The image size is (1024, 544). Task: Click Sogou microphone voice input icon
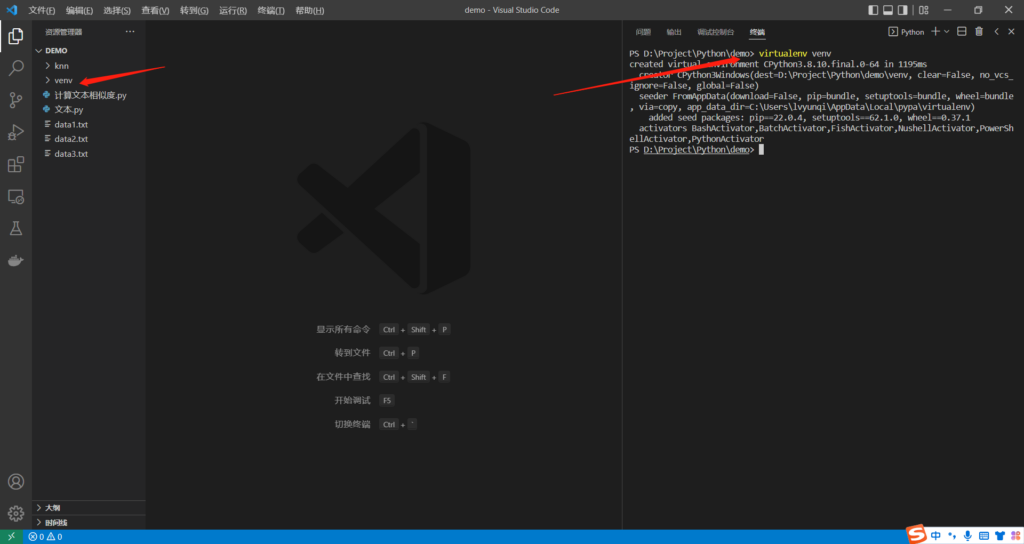(968, 536)
